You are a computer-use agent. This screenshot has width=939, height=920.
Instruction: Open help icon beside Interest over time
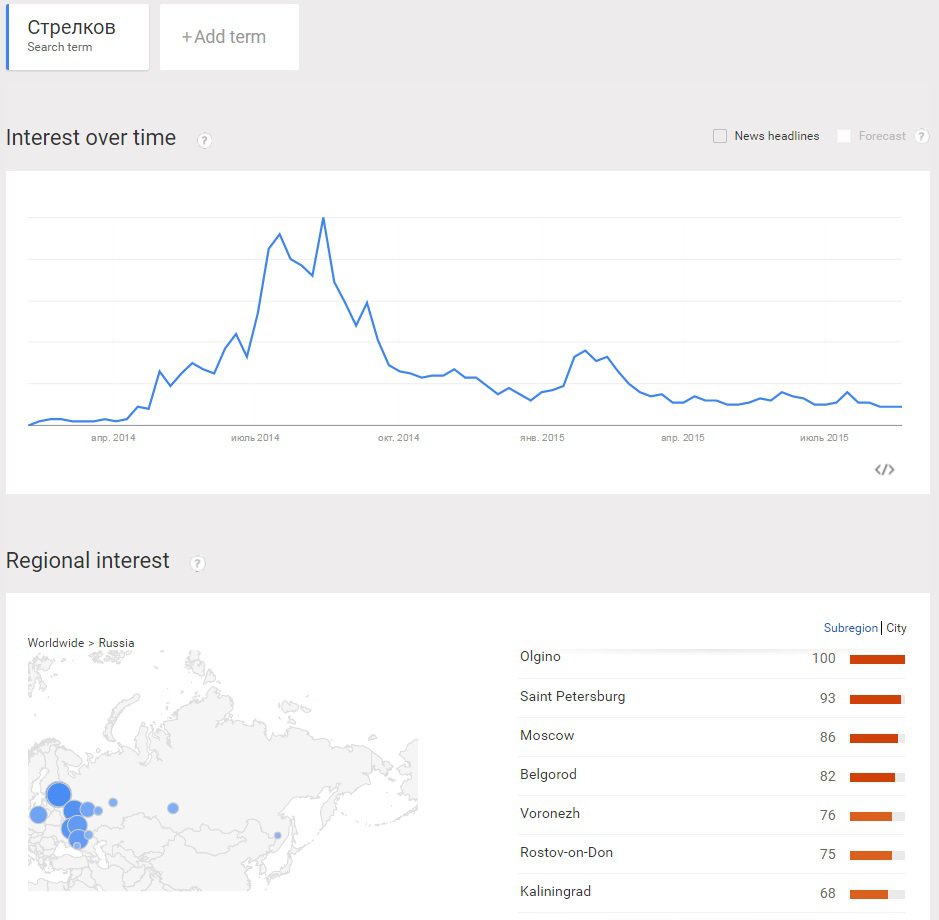(x=204, y=141)
